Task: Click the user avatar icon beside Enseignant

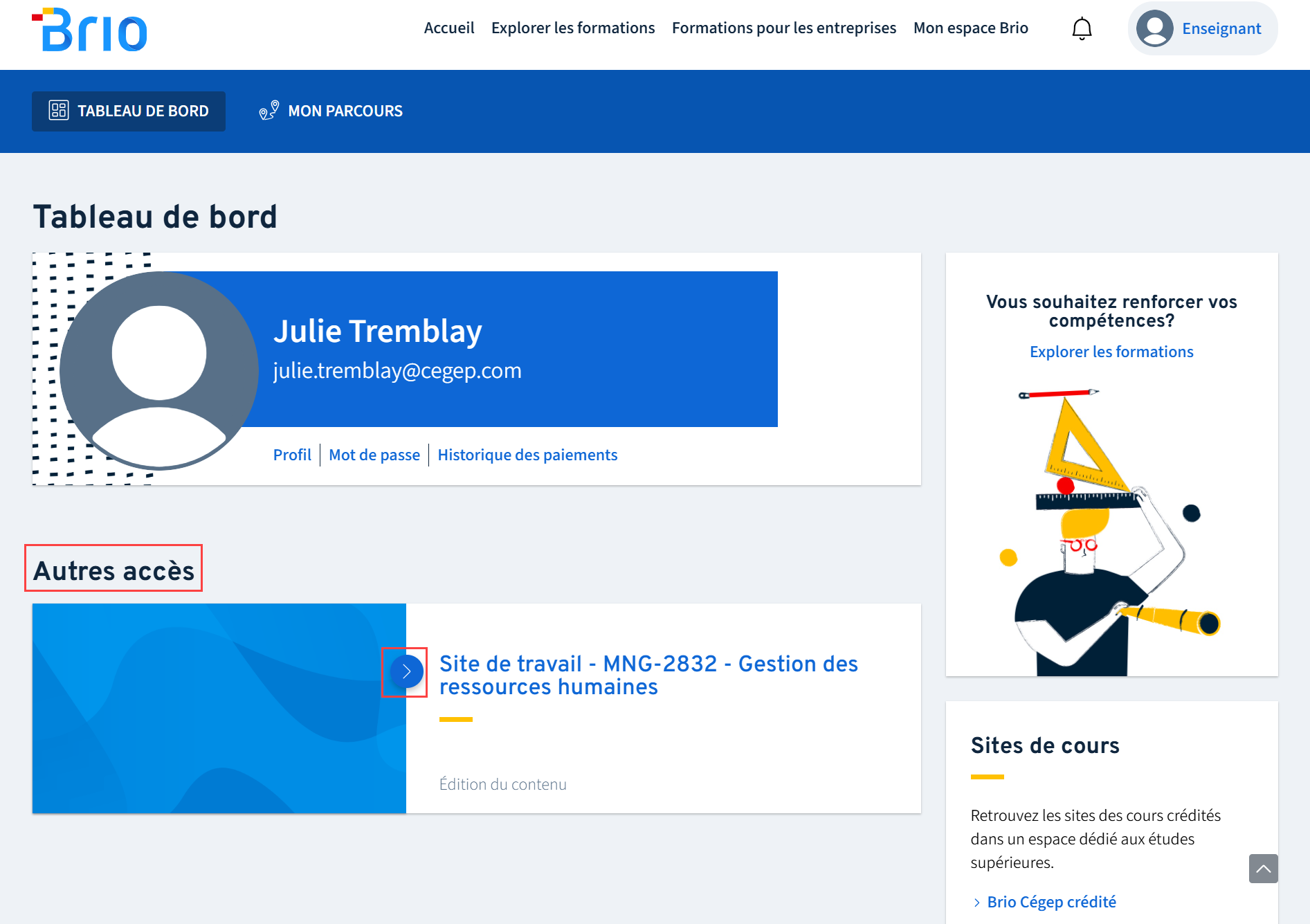Action: coord(1154,28)
